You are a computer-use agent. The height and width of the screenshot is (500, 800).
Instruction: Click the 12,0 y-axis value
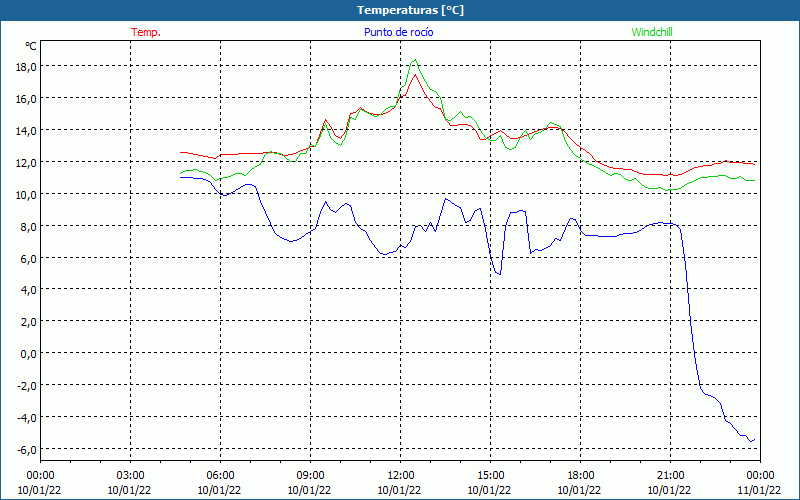(26, 162)
